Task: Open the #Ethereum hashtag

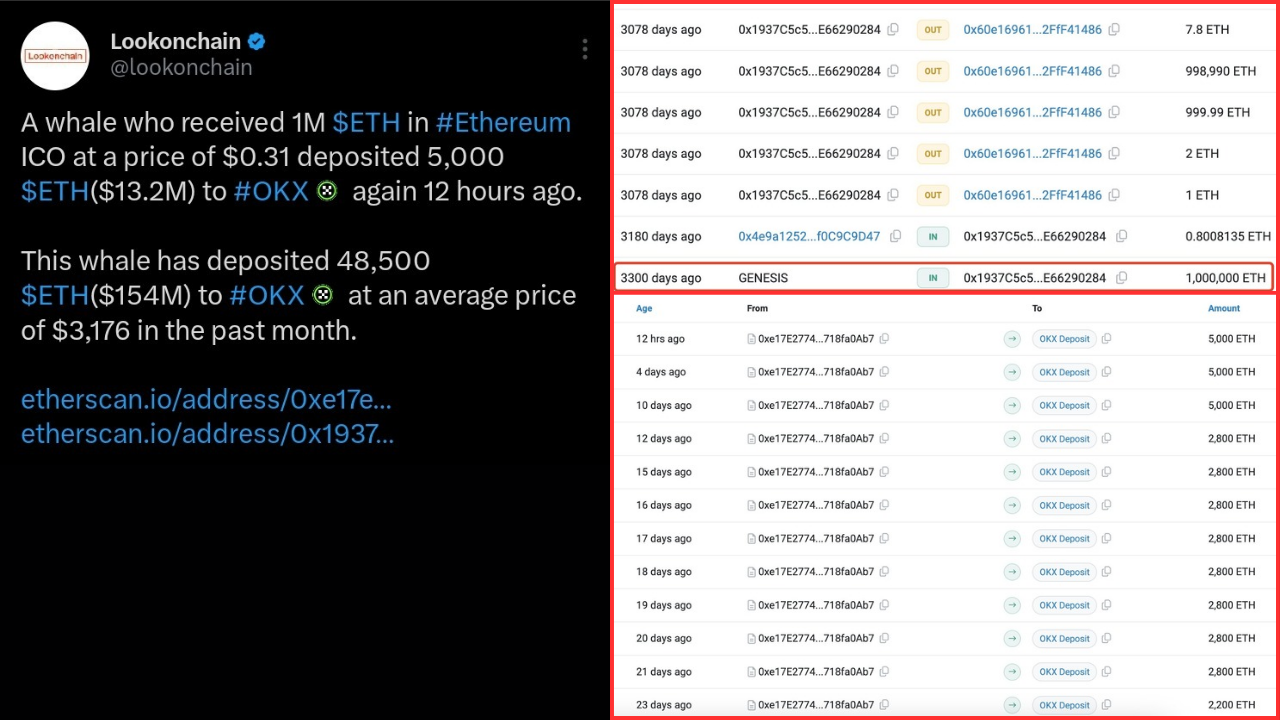Action: (503, 123)
